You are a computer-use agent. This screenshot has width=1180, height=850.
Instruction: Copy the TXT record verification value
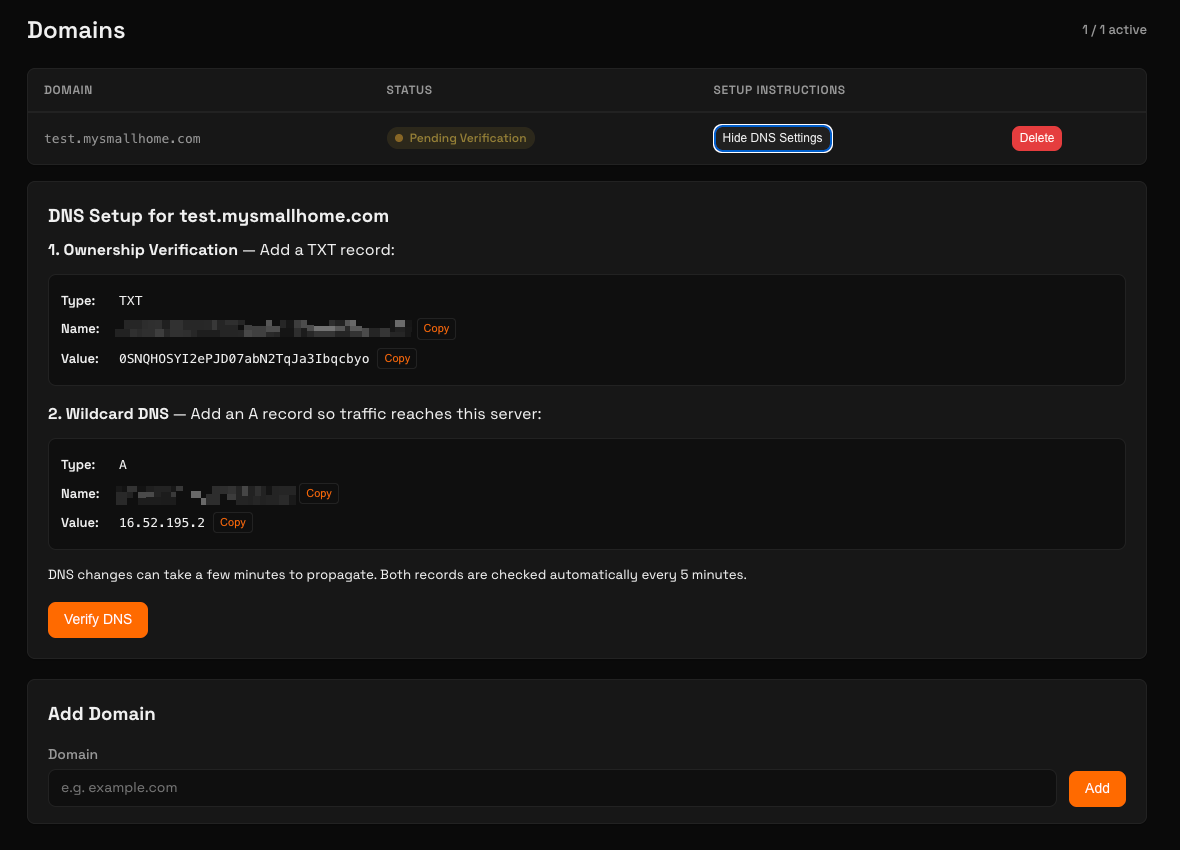tap(397, 358)
